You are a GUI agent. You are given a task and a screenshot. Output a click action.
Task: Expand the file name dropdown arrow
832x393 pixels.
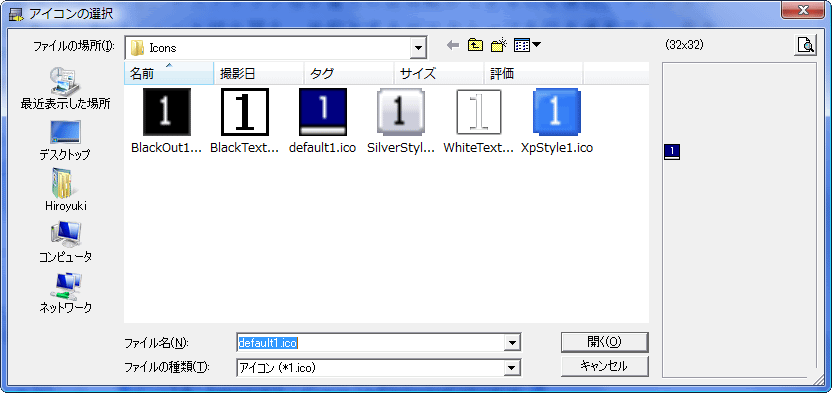512,343
